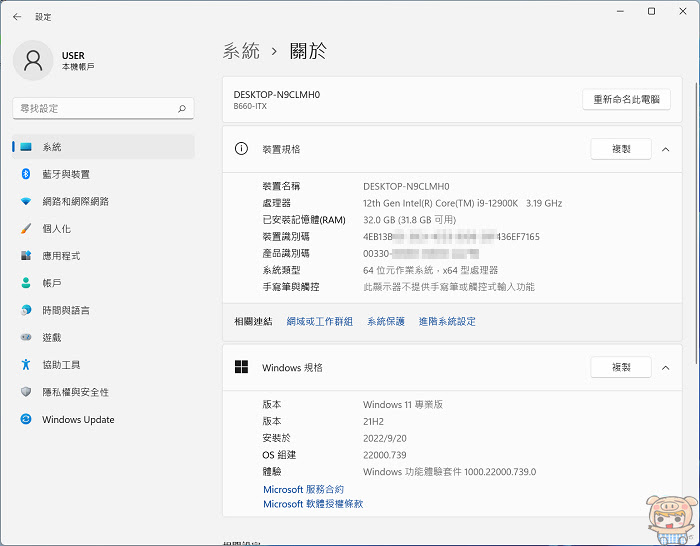Go to 帳戶 settings
700x546 pixels.
pyautogui.click(x=103, y=283)
